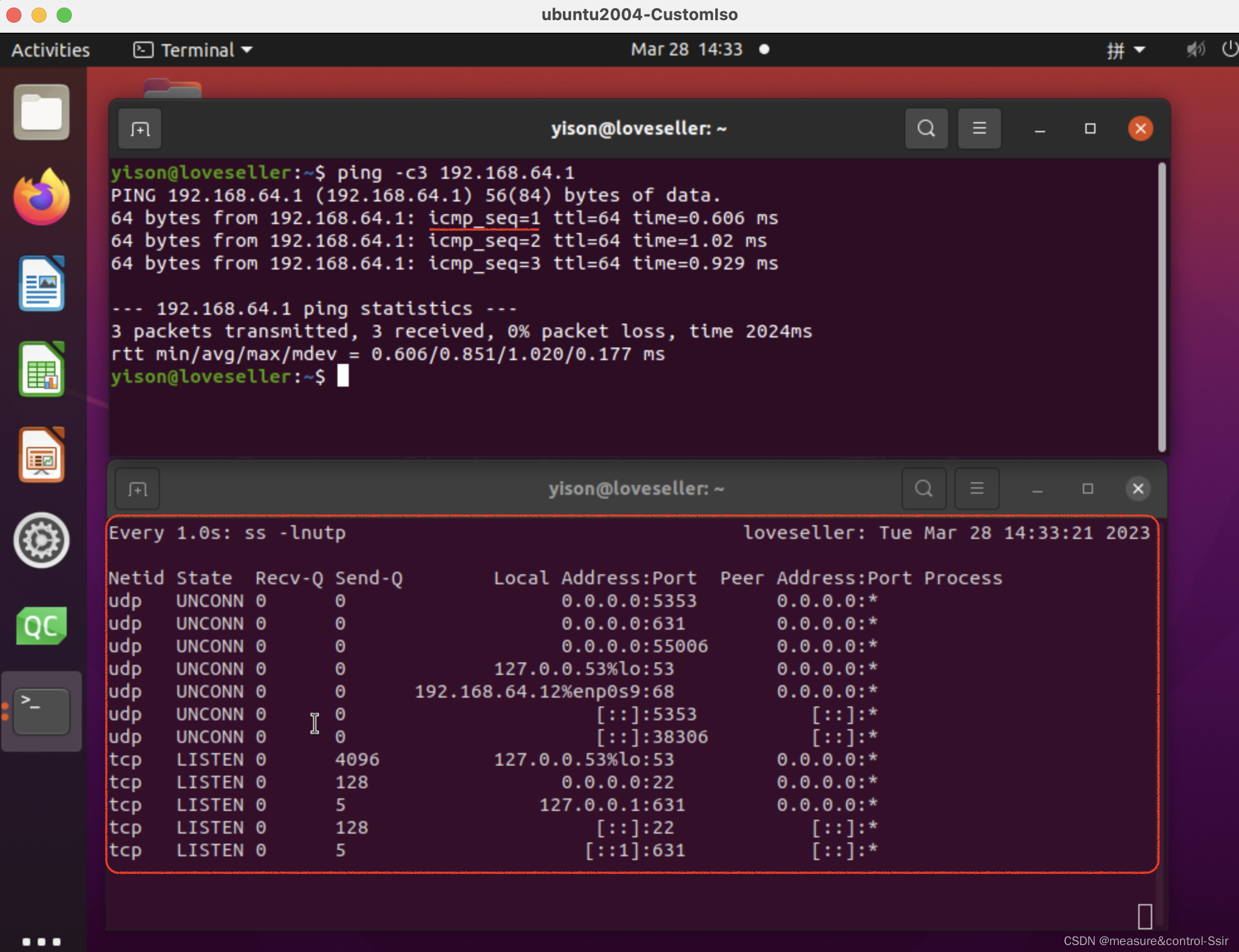Open LibreOffice Calc from the dock

coord(42,369)
